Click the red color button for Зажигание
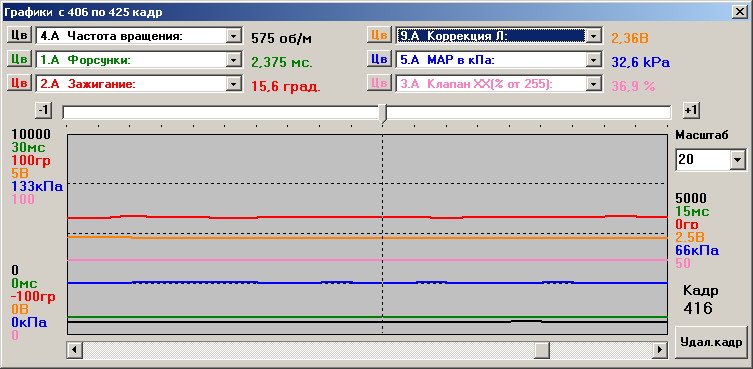This screenshot has height=369, width=753. click(x=19, y=83)
